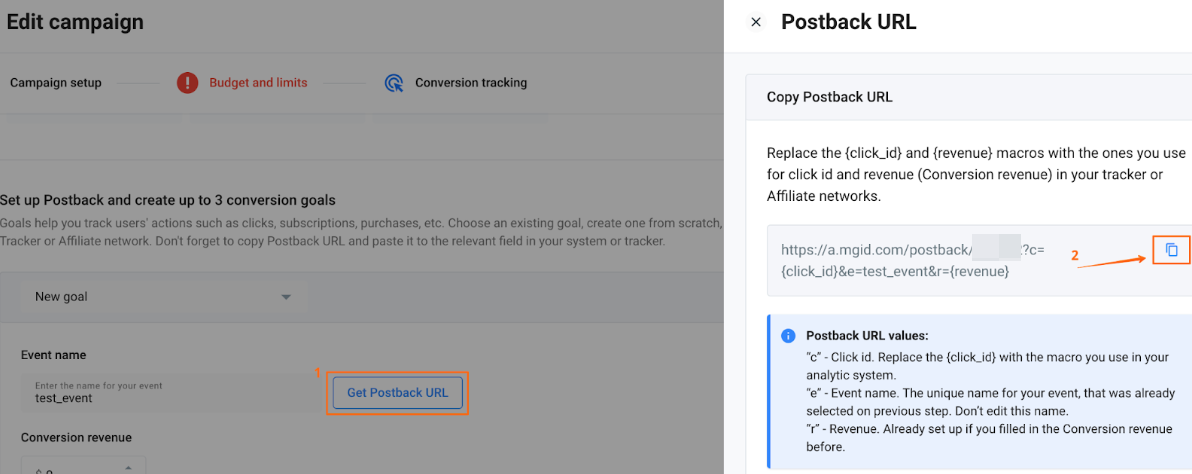
Task: Expand the New goal dropdown
Action: pyautogui.click(x=286, y=297)
